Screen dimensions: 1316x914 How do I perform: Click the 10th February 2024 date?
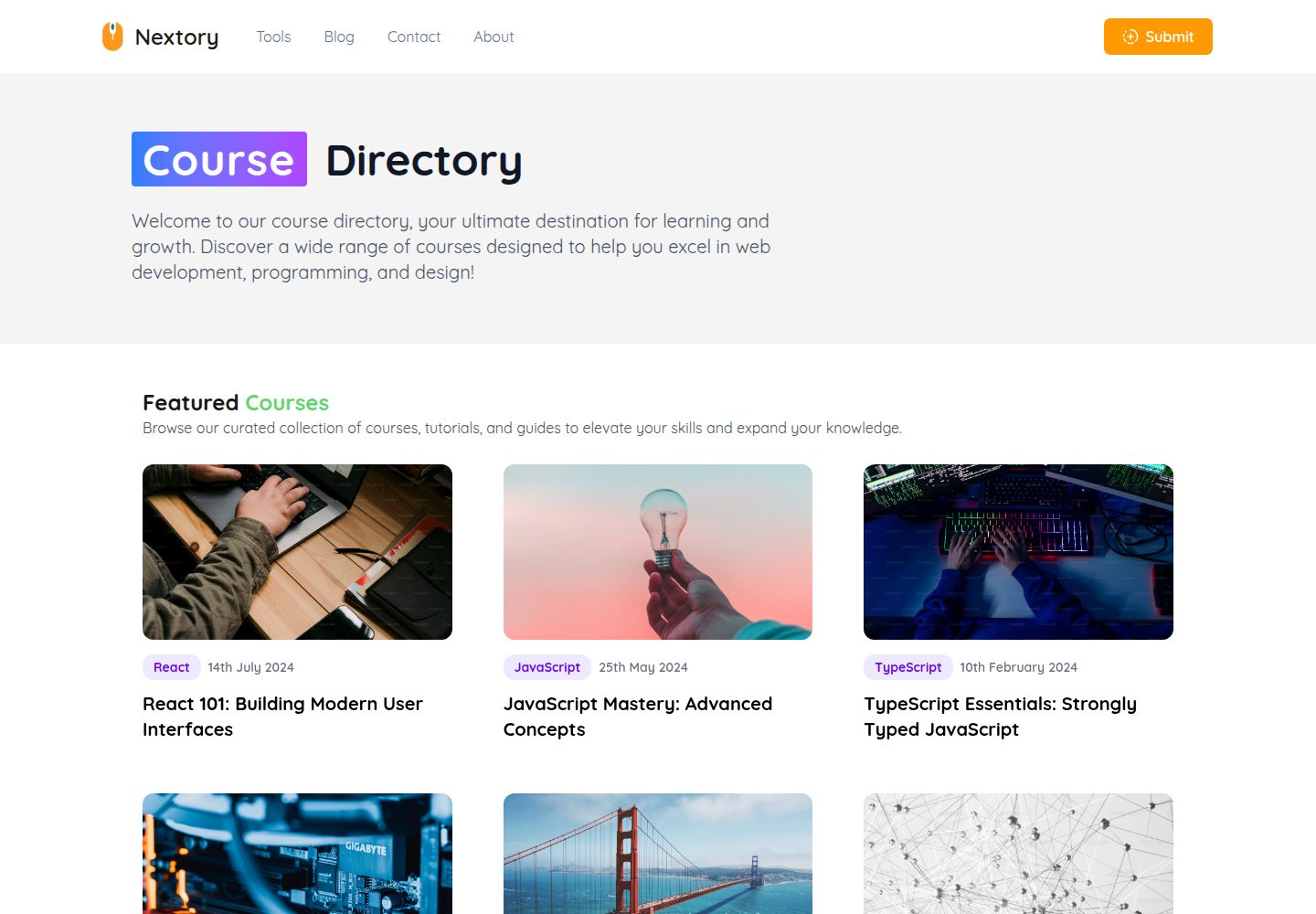pos(1018,667)
